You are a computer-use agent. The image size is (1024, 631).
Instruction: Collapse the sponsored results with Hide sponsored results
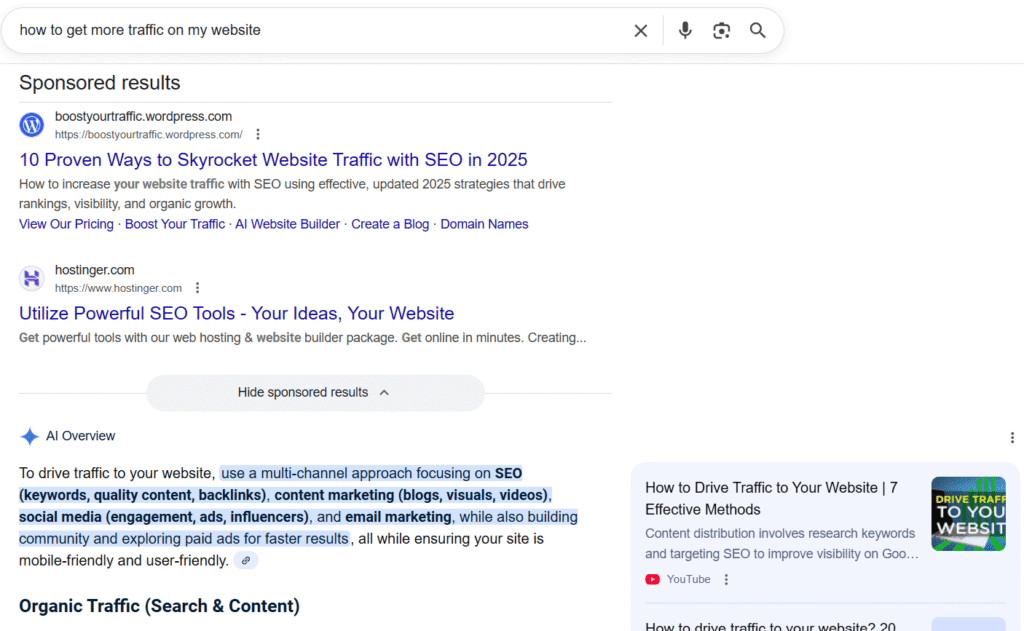pyautogui.click(x=315, y=392)
